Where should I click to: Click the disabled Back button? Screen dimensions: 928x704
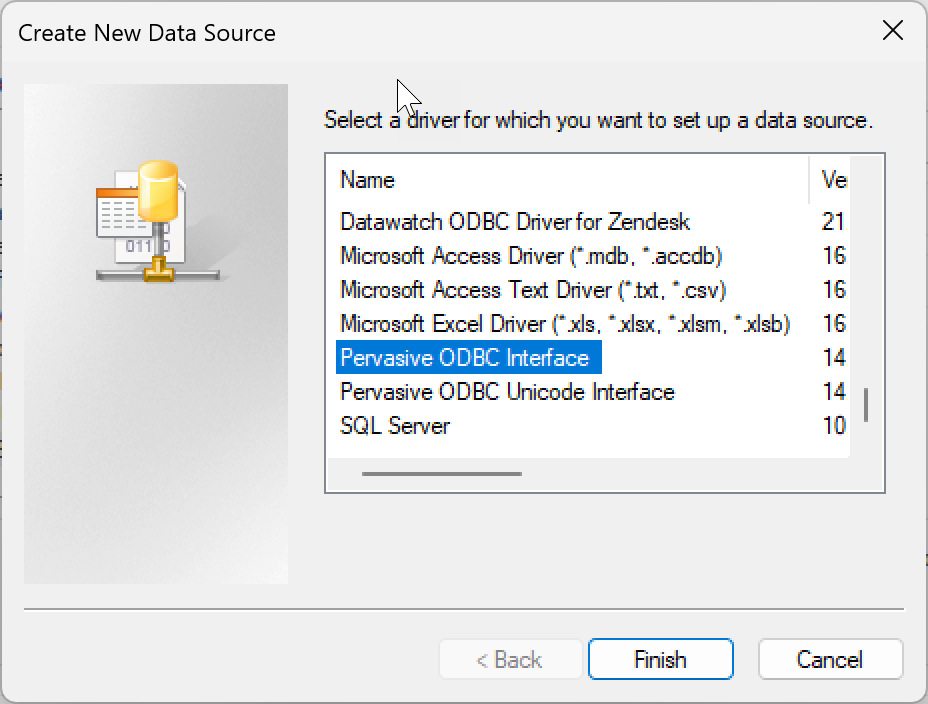click(x=510, y=659)
